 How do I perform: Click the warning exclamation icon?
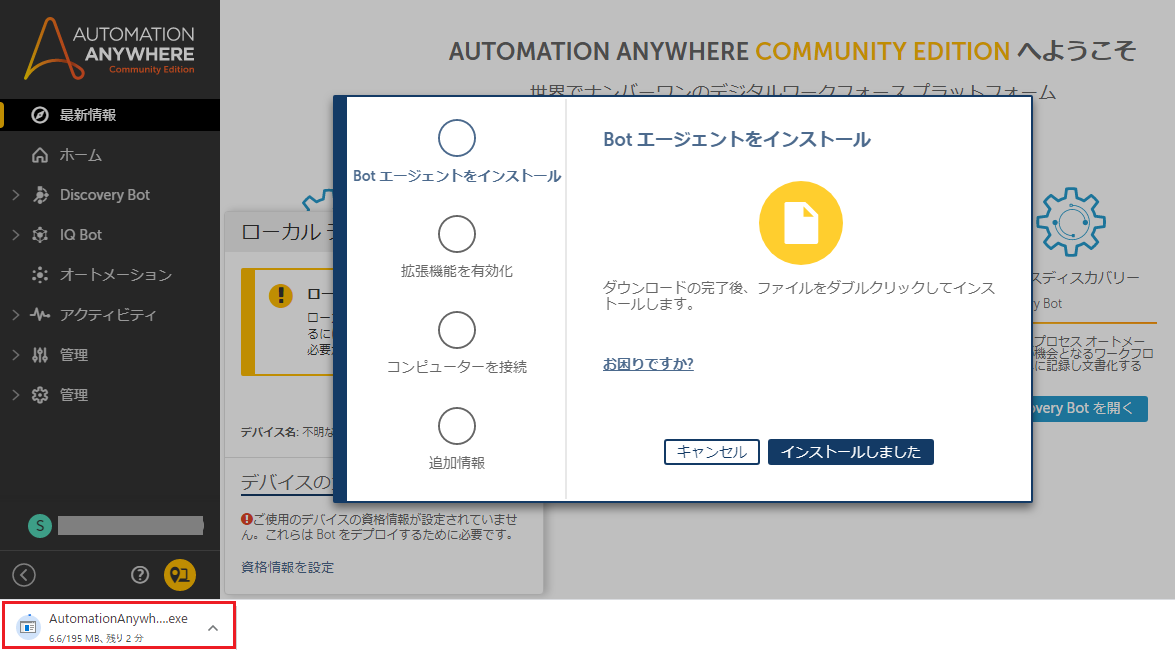[281, 295]
